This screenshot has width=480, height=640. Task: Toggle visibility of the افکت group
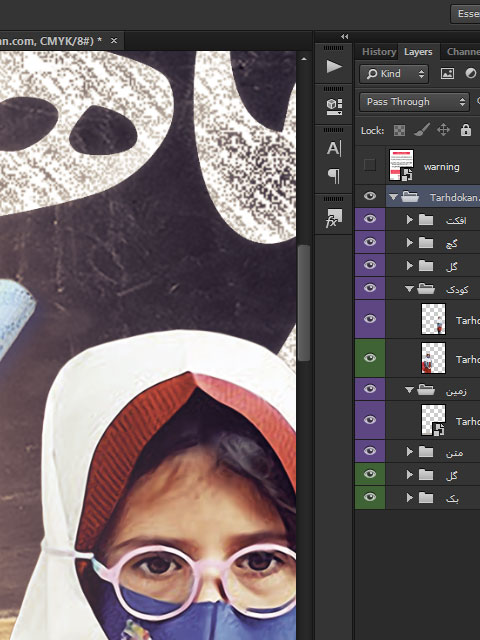pos(370,219)
